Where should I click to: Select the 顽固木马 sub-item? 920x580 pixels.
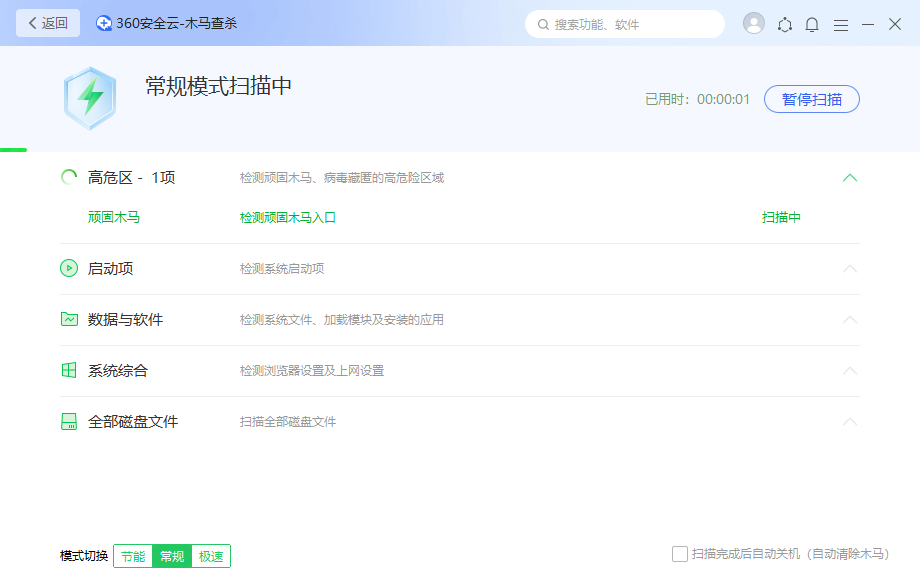[x=114, y=218]
